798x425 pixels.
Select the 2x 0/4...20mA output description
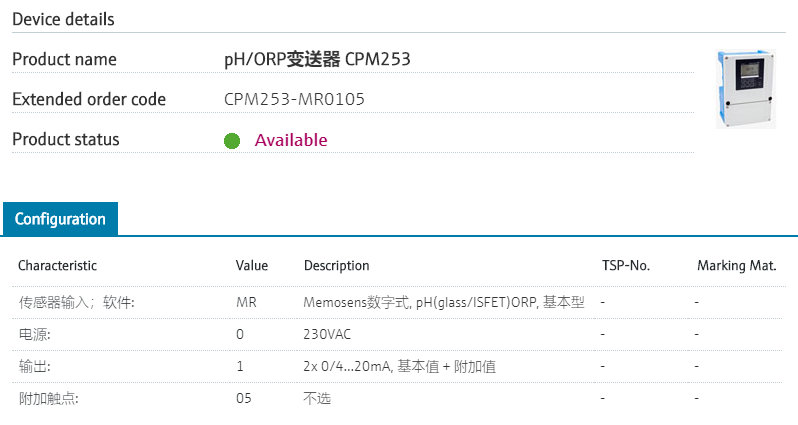coord(400,367)
